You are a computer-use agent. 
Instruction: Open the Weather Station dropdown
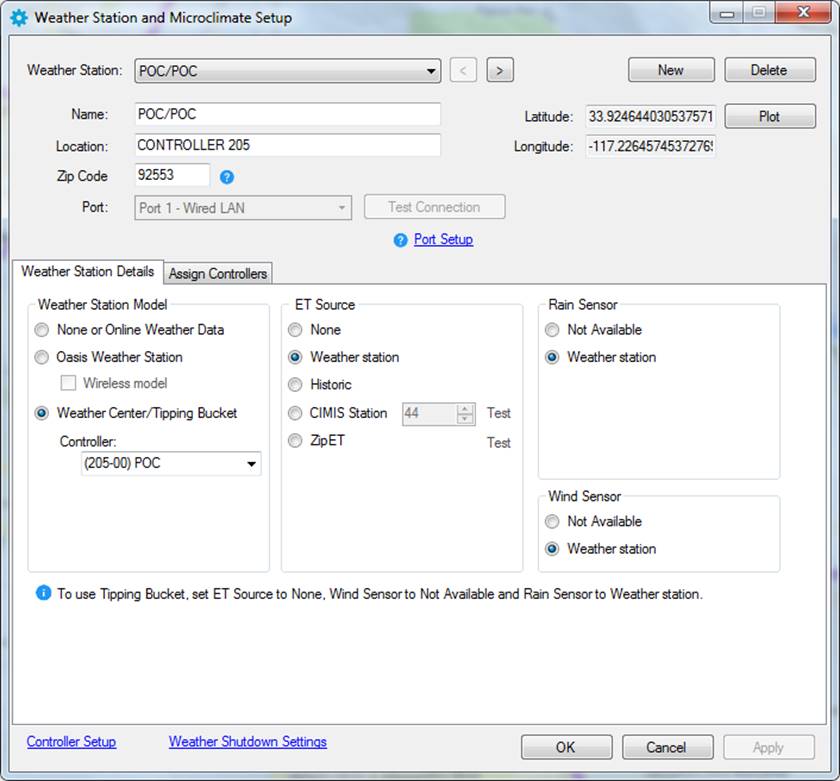pyautogui.click(x=288, y=71)
